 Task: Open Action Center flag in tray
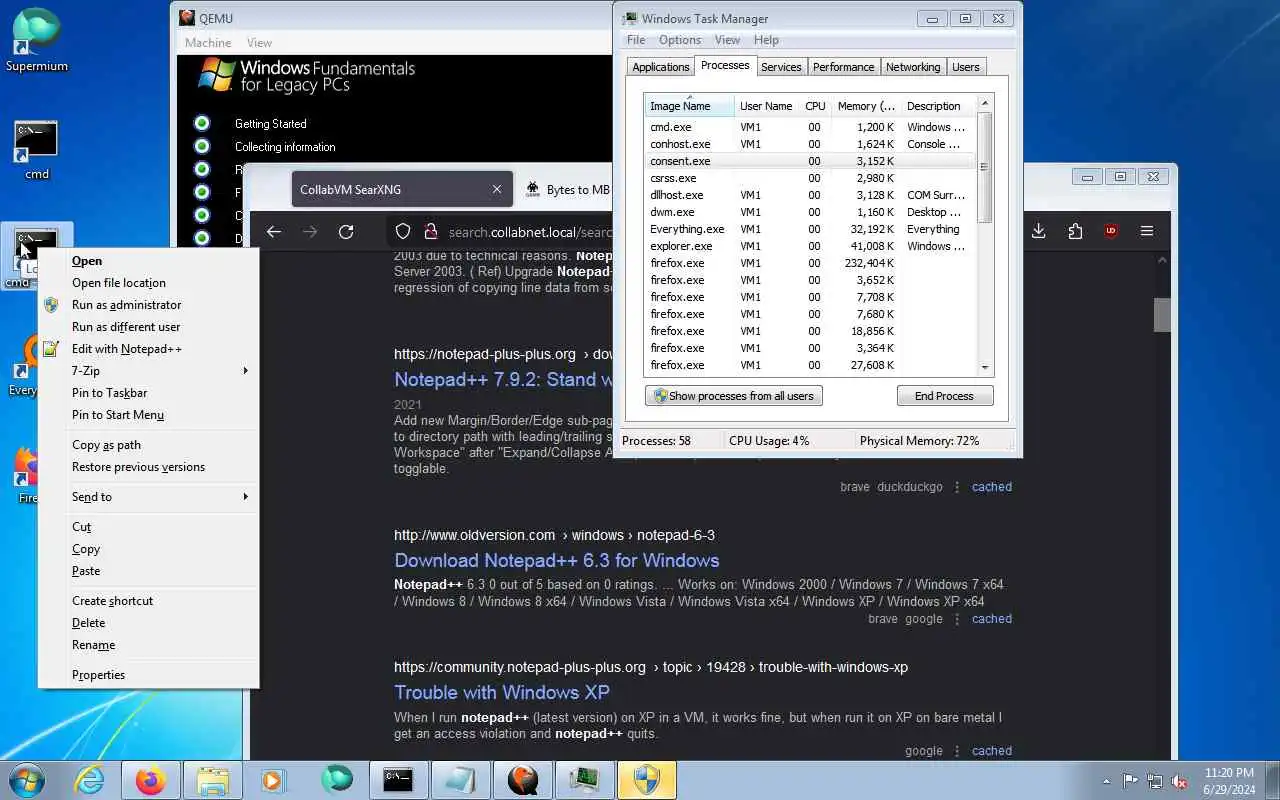coord(1130,781)
